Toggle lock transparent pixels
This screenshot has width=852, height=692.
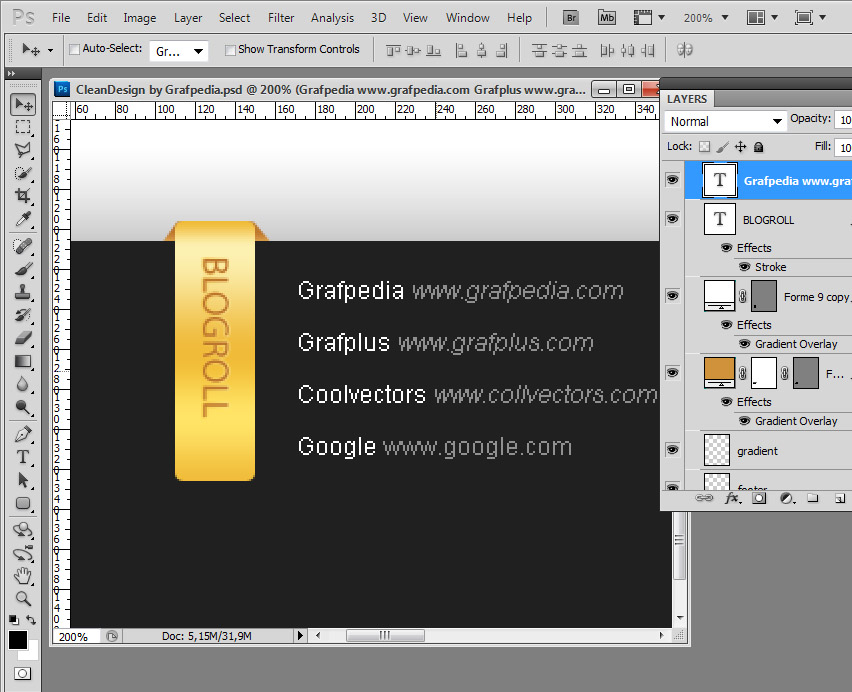pos(705,147)
